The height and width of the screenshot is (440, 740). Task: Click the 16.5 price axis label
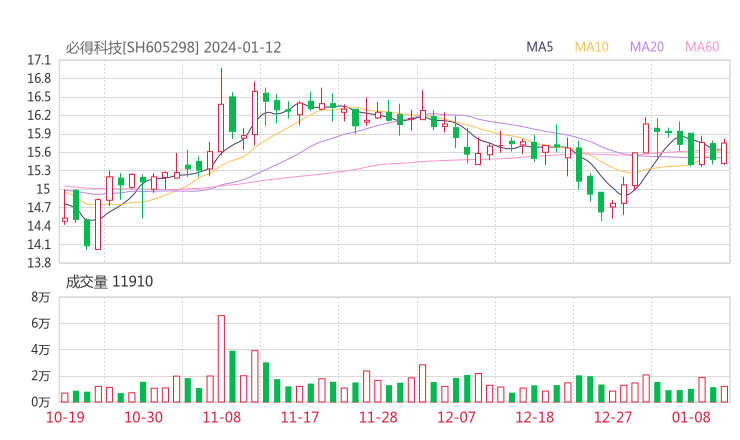39,97
